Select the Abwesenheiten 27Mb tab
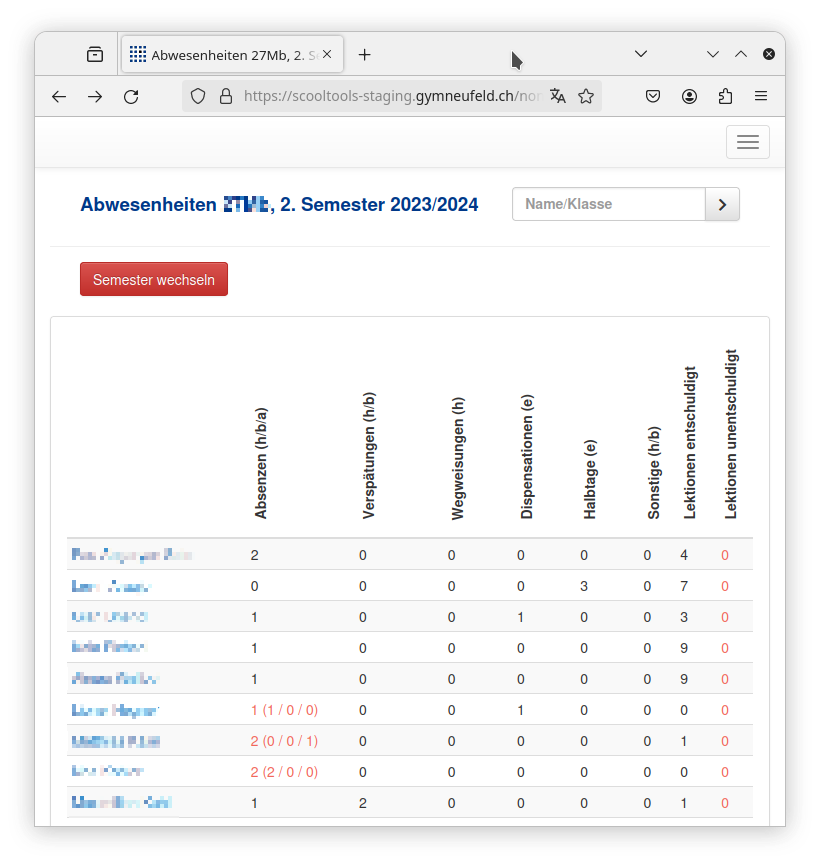This screenshot has height=864, width=820. coord(225,55)
